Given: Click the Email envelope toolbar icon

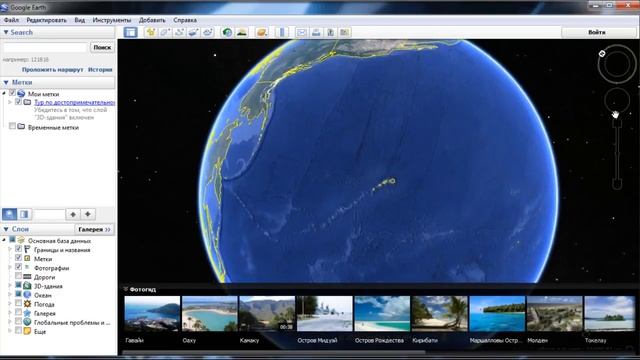Looking at the screenshot, I should pos(302,32).
